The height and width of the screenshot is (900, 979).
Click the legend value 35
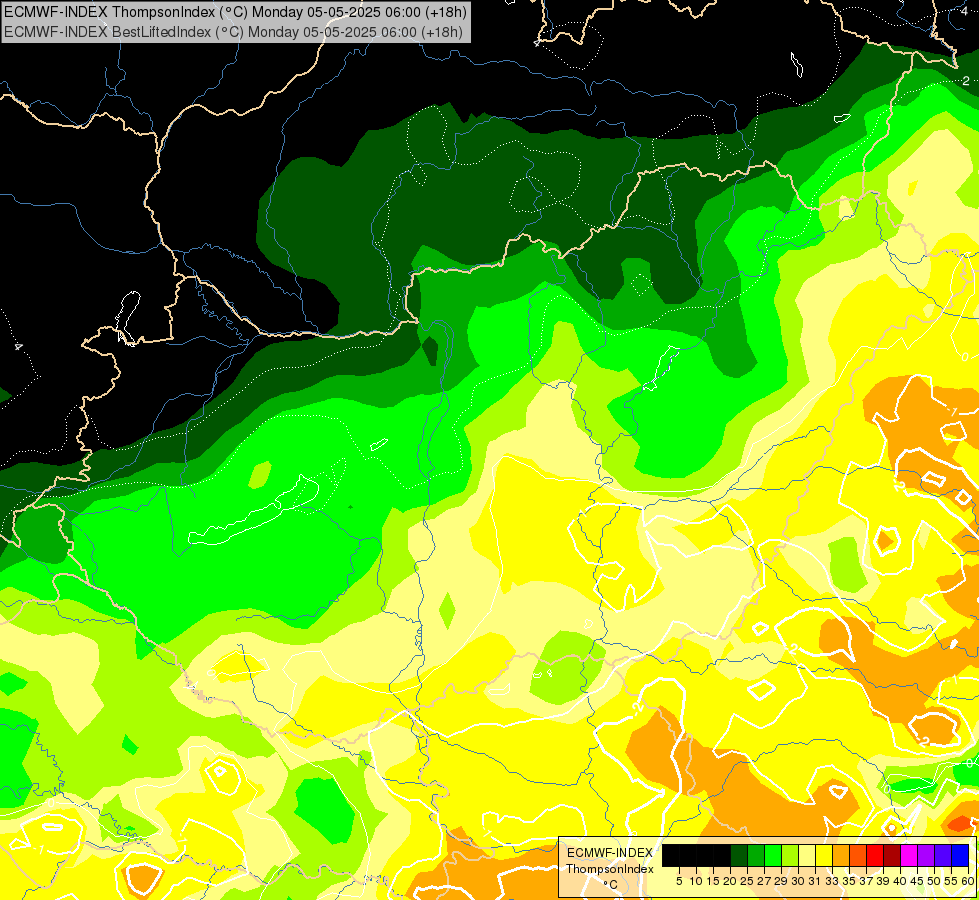(x=849, y=881)
